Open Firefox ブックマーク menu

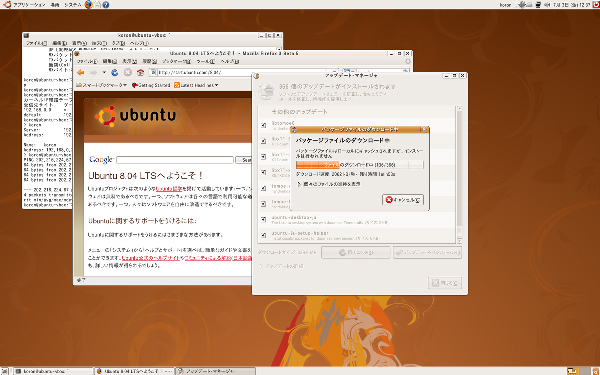coord(176,61)
